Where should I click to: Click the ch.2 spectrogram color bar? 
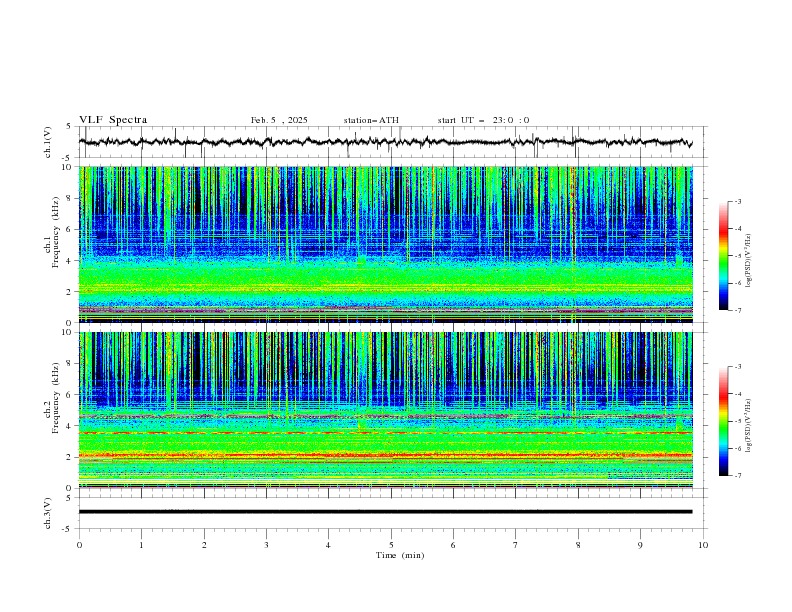click(x=723, y=421)
